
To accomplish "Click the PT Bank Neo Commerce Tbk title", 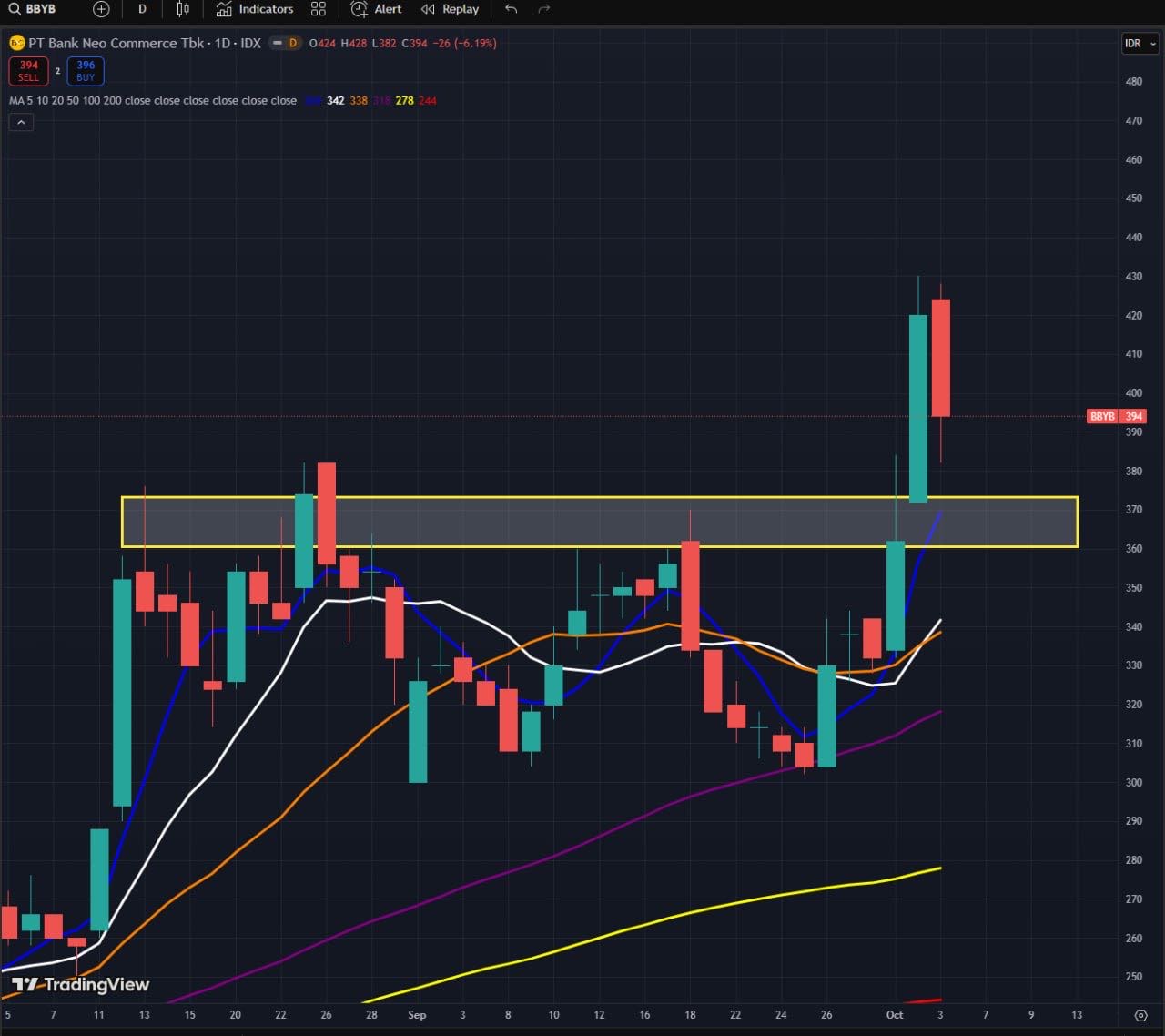I will (x=116, y=43).
